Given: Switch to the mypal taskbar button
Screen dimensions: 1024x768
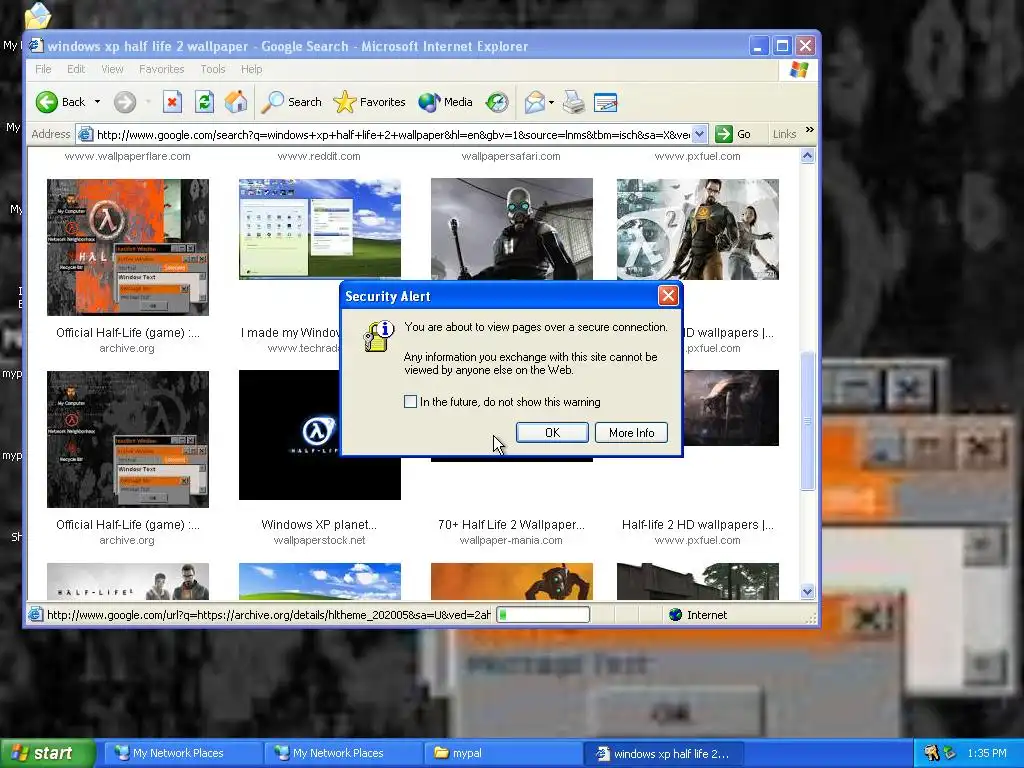Looking at the screenshot, I should 503,753.
